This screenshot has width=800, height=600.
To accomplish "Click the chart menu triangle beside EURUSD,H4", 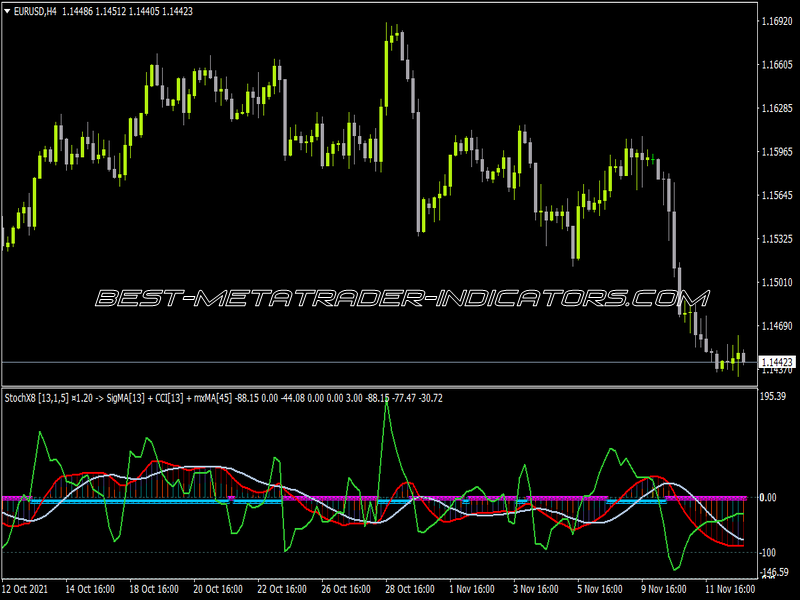I will pyautogui.click(x=7, y=11).
